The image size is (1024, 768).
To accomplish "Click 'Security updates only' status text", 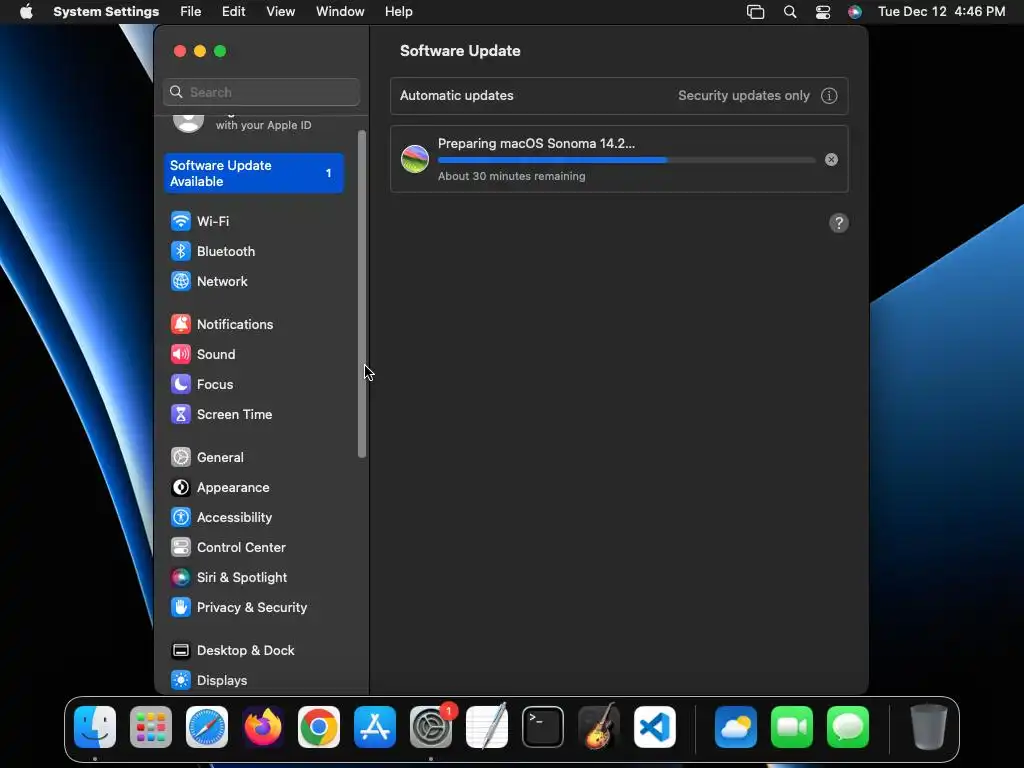I will coord(744,96).
